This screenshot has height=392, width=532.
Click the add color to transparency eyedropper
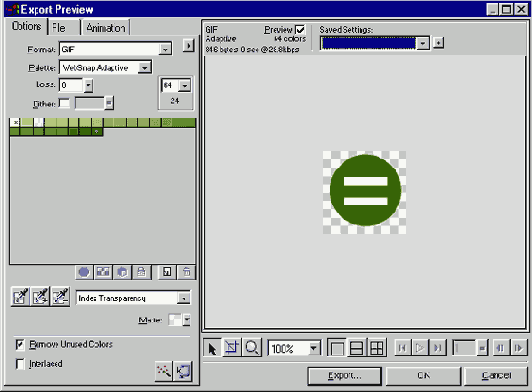tap(40, 297)
